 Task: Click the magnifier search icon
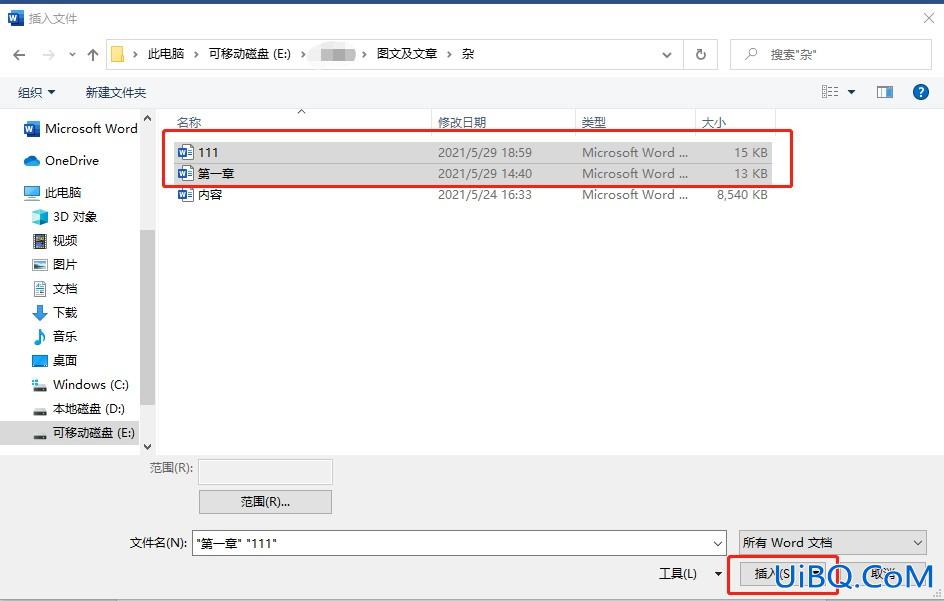point(751,54)
